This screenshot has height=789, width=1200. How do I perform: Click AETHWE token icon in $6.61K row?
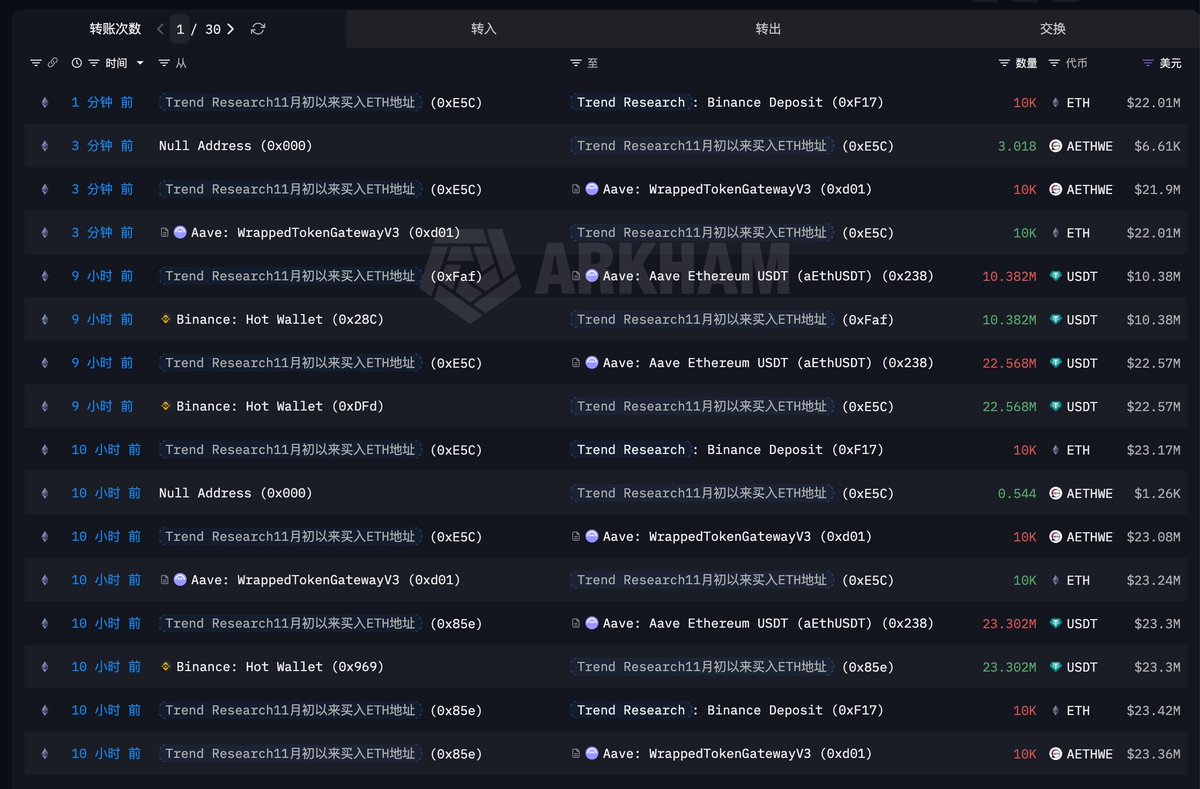1055,146
